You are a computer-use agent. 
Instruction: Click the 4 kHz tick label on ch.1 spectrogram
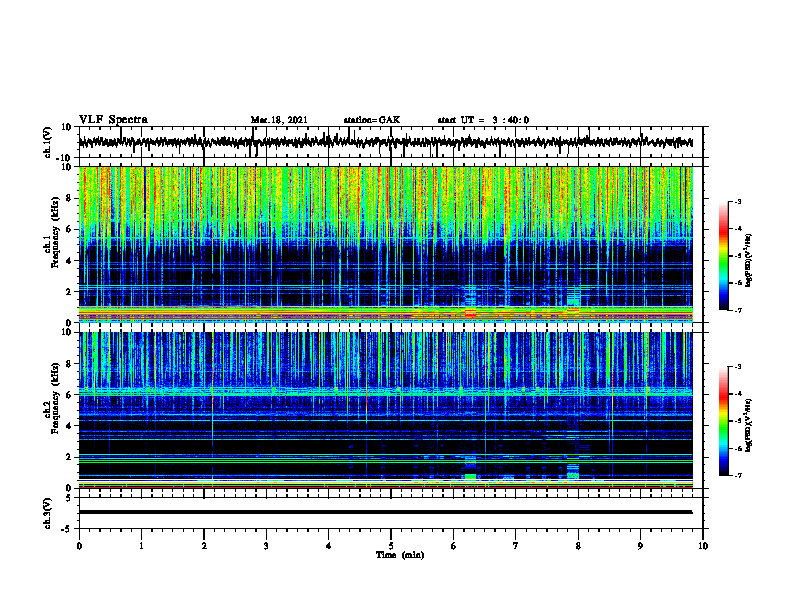pyautogui.click(x=69, y=261)
